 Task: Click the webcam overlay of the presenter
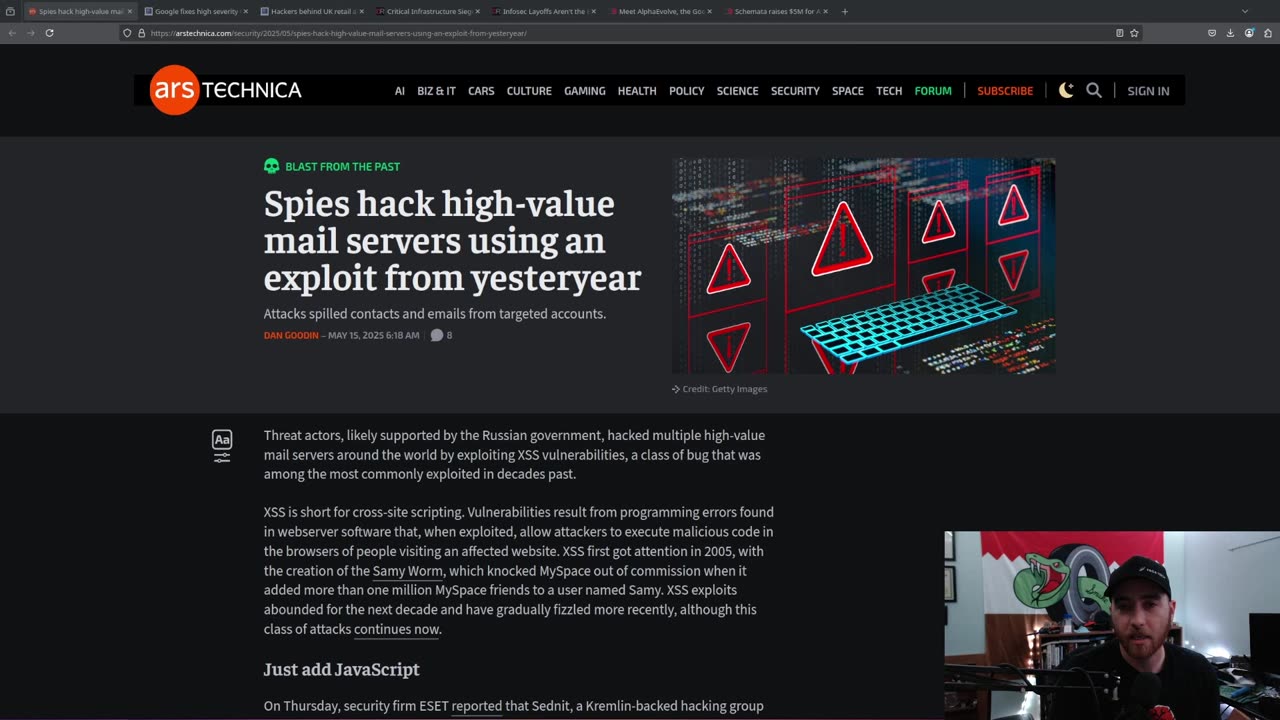click(1112, 625)
